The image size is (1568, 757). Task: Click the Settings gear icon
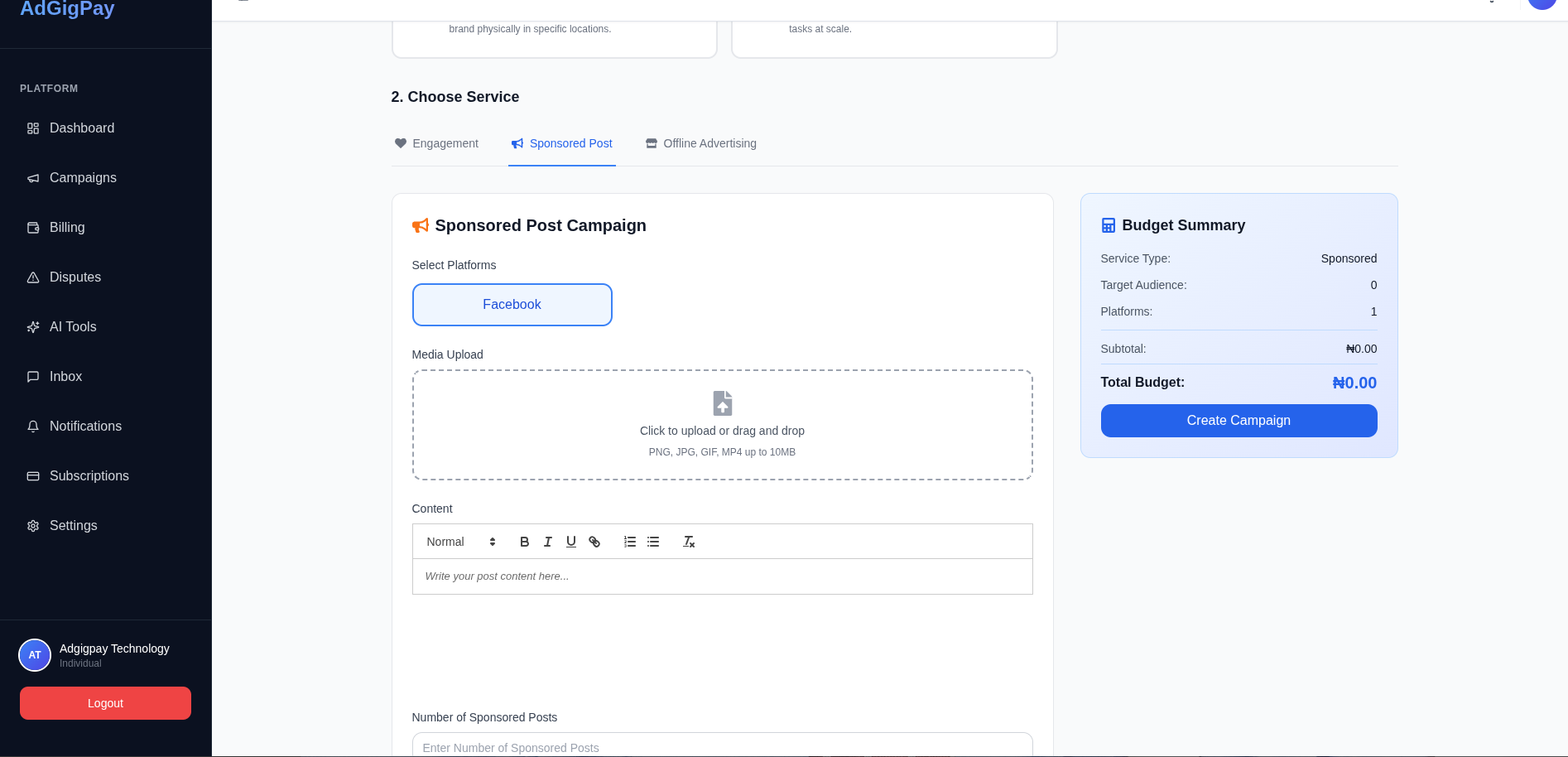(x=33, y=526)
